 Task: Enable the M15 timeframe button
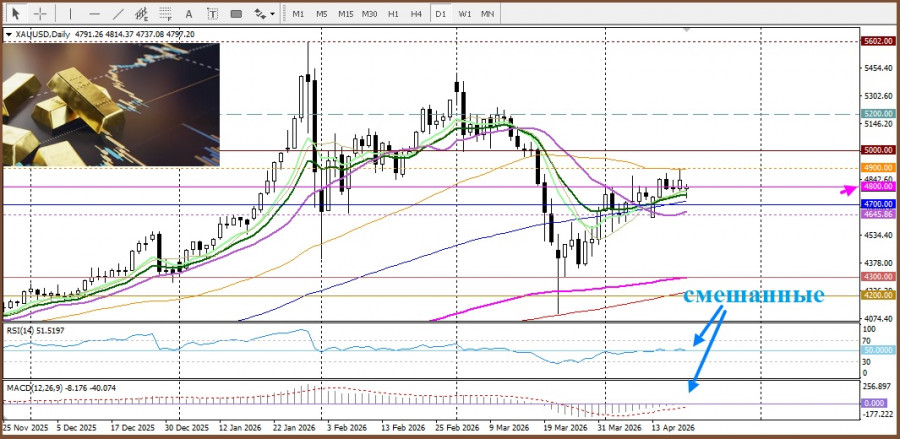pos(345,14)
